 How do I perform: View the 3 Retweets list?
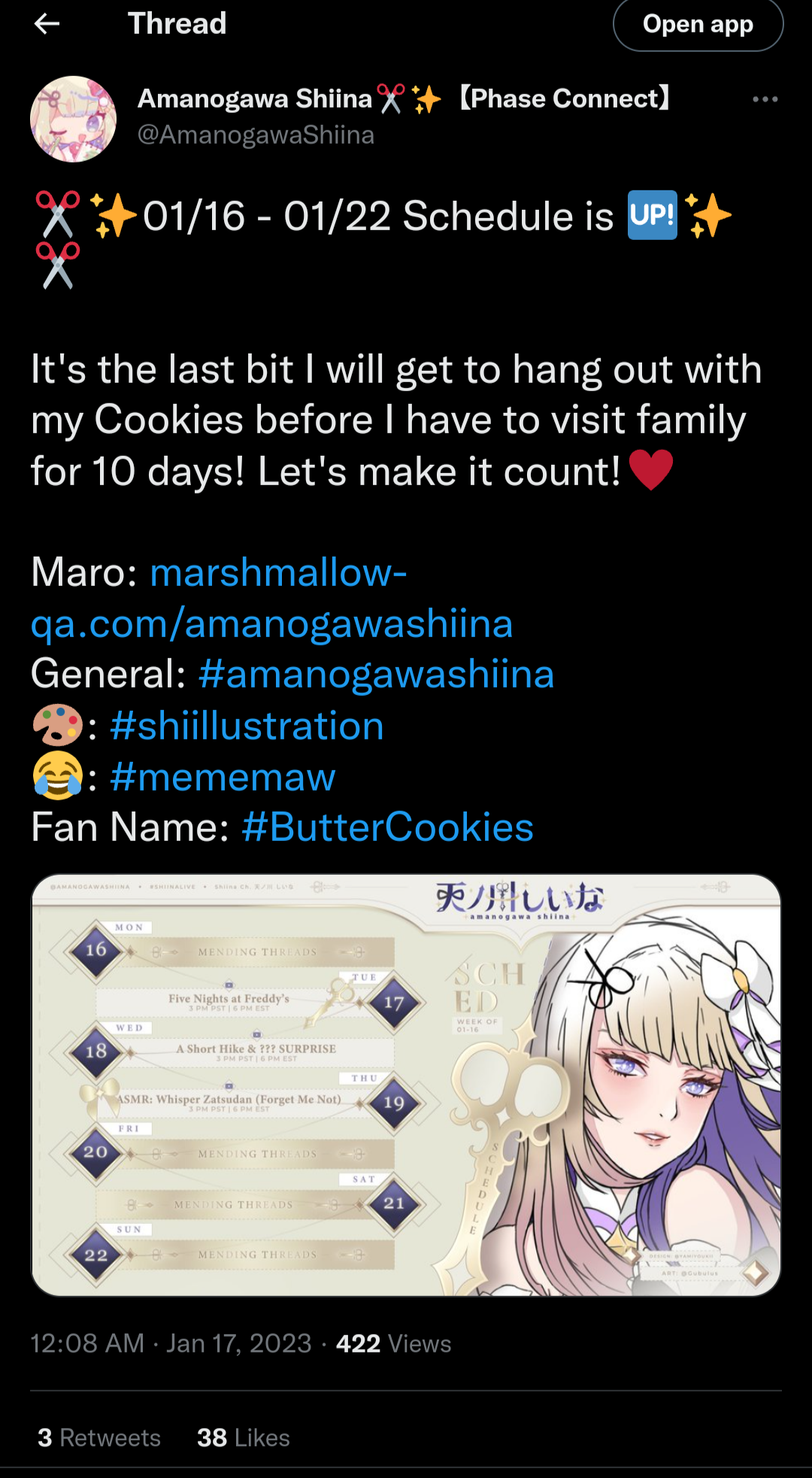click(x=99, y=1437)
